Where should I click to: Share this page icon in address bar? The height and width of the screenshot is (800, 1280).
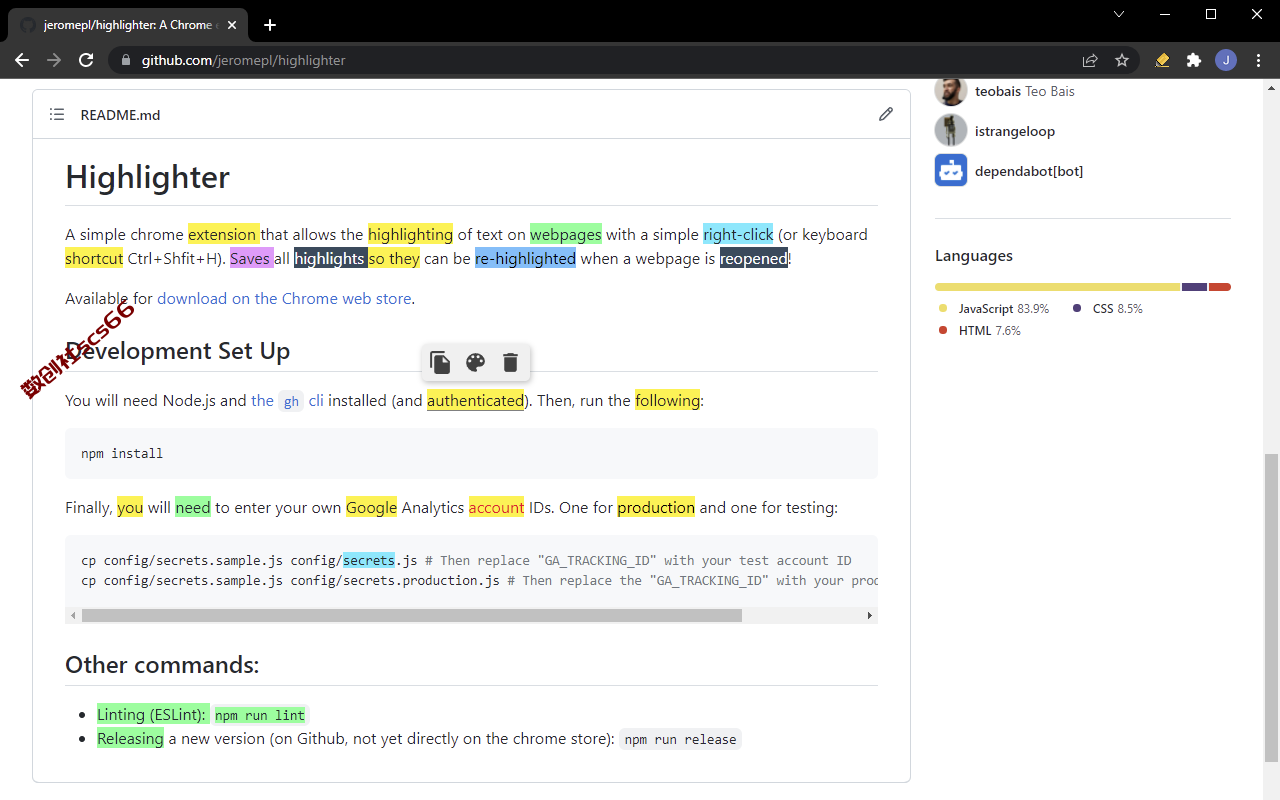point(1090,60)
